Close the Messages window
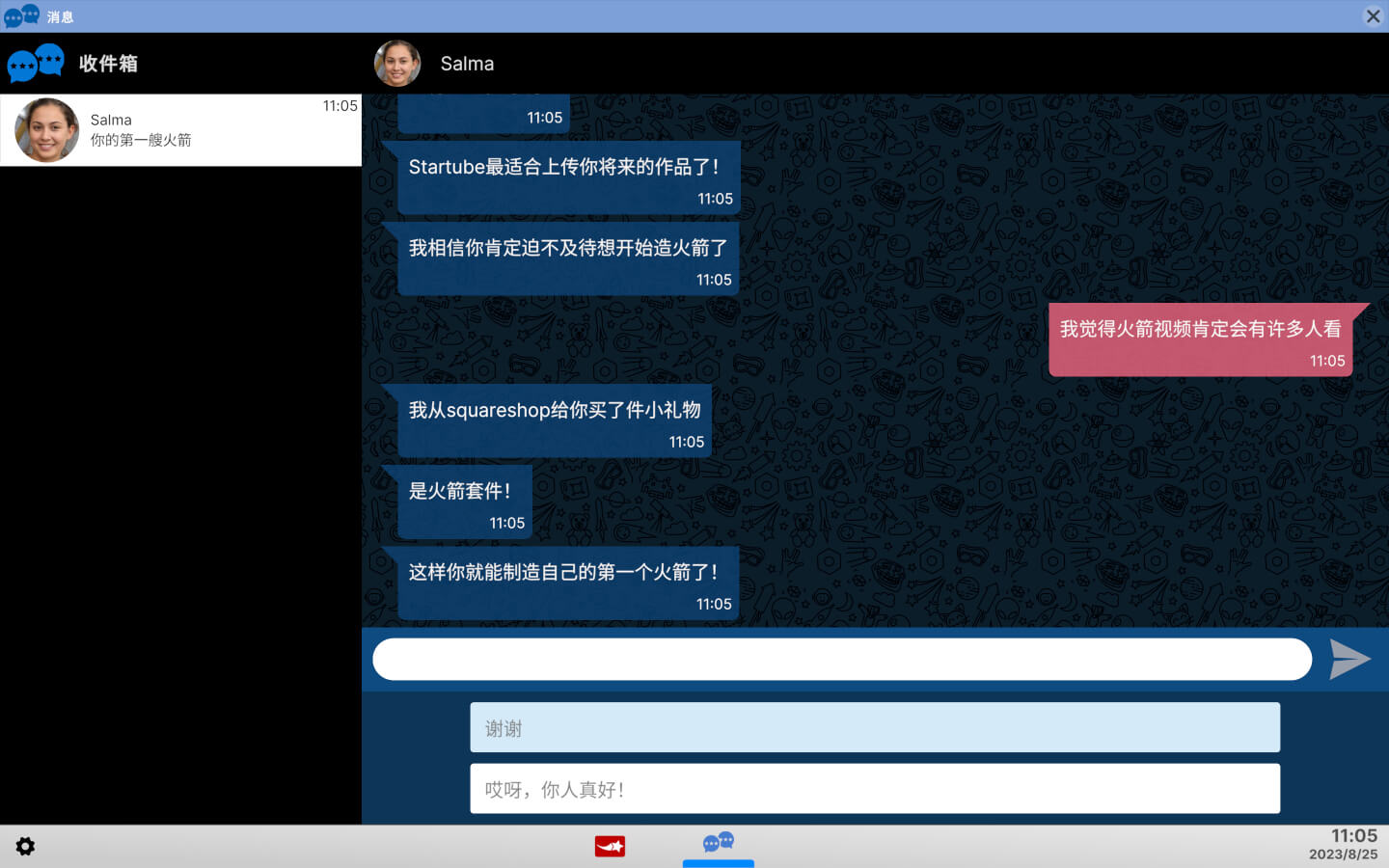 click(x=1373, y=16)
